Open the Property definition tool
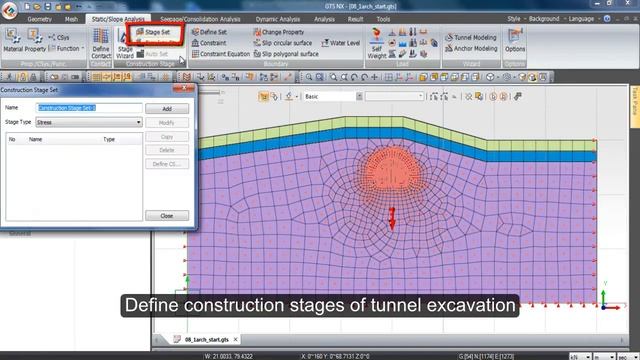Screen dimensions: 640x360 35,41
